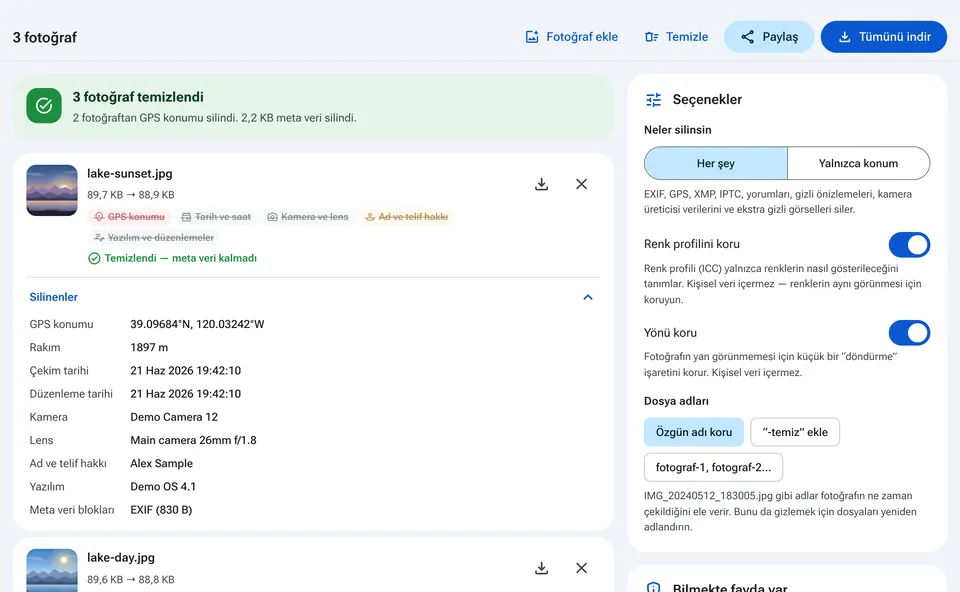This screenshot has width=960, height=592.
Task: Select the Yalnızca konum option
Action: tap(858, 163)
